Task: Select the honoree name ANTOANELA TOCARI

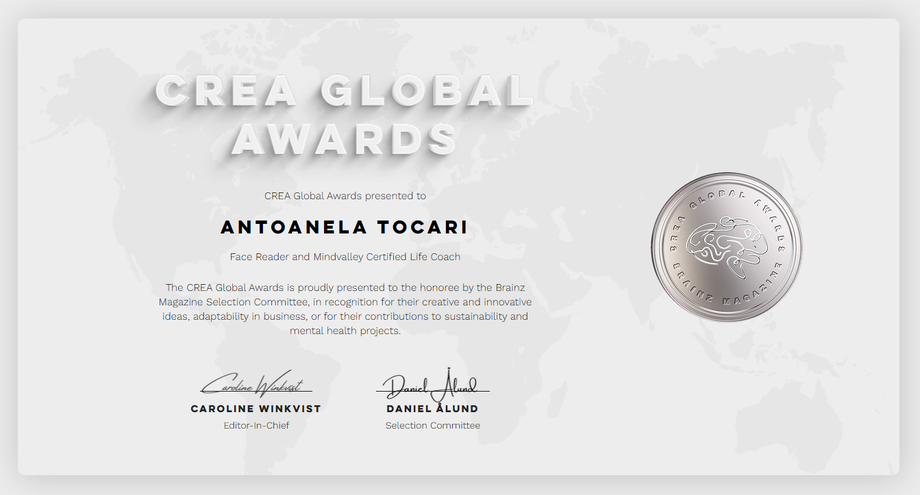Action: (344, 227)
